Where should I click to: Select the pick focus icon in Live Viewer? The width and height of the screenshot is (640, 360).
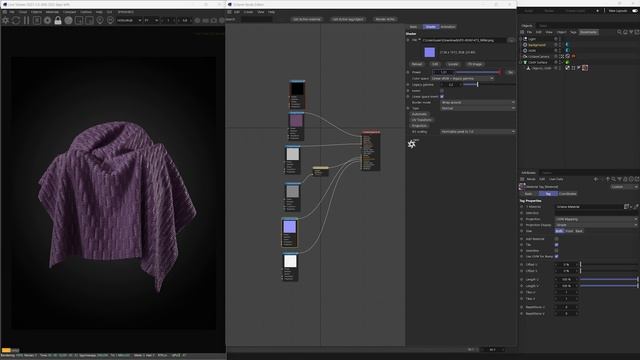[x=100, y=20]
